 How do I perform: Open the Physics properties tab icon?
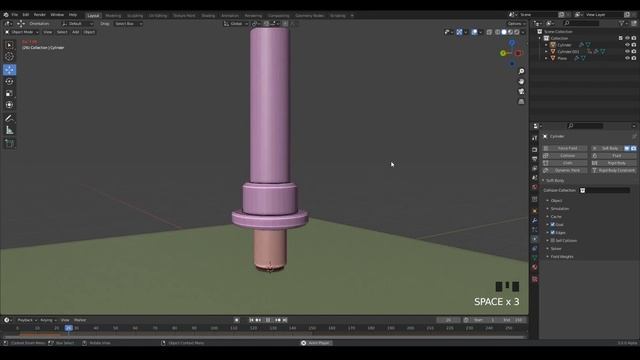point(535,239)
